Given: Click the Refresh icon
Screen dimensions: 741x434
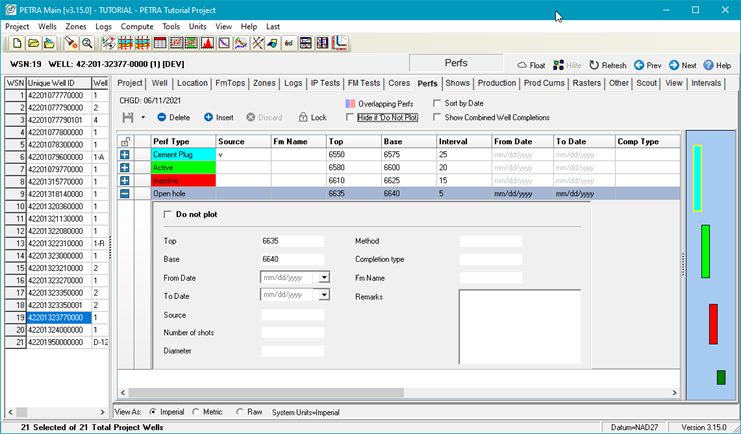Looking at the screenshot, I should [594, 65].
